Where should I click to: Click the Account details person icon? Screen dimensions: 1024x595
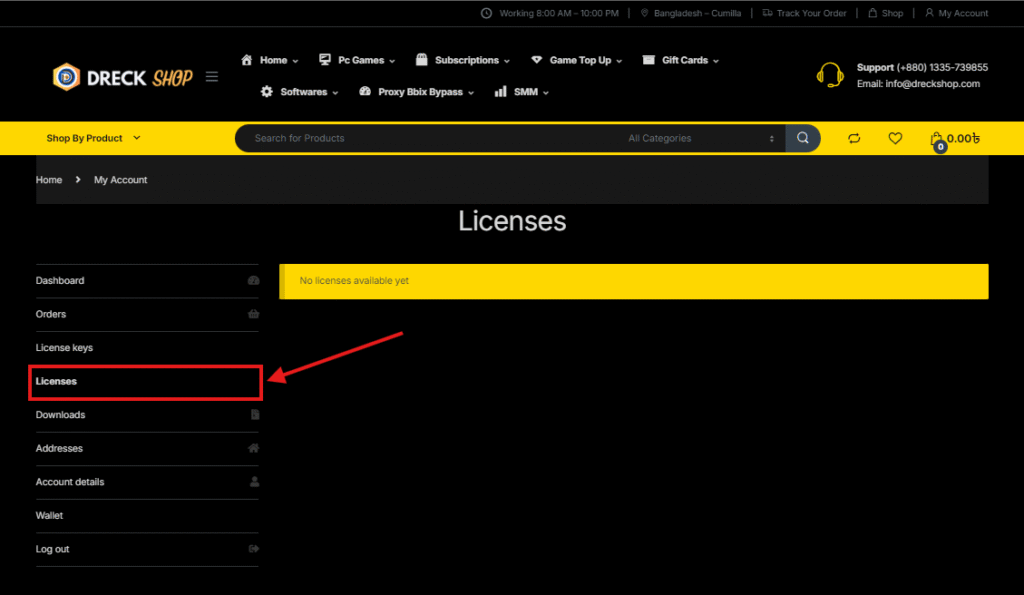click(x=255, y=482)
